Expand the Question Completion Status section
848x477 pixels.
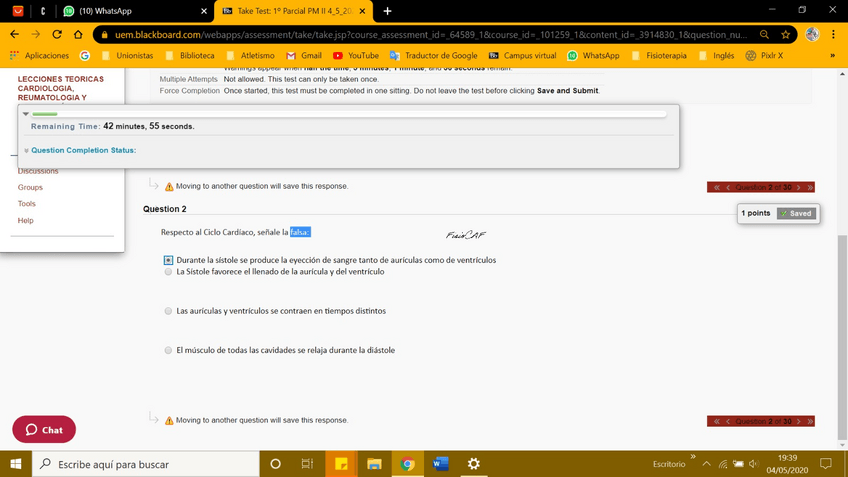[82, 150]
